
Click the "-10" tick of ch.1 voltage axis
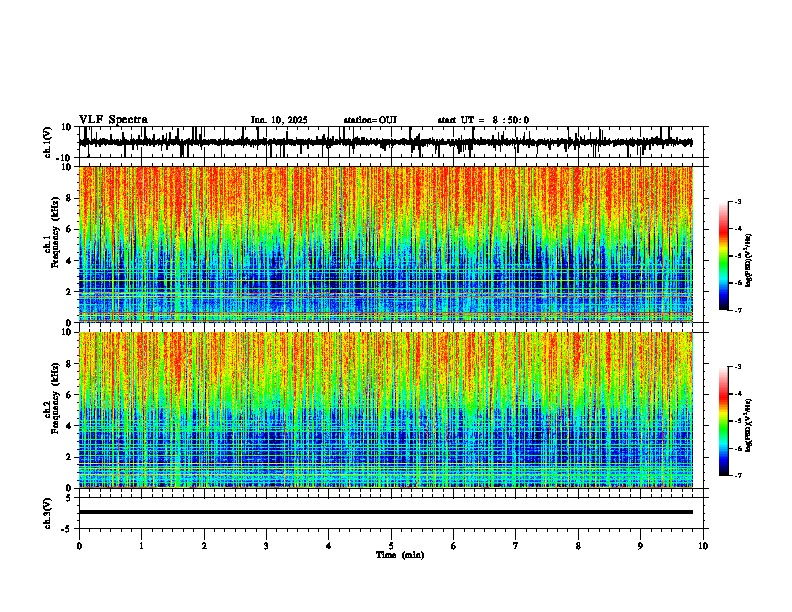click(x=65, y=158)
